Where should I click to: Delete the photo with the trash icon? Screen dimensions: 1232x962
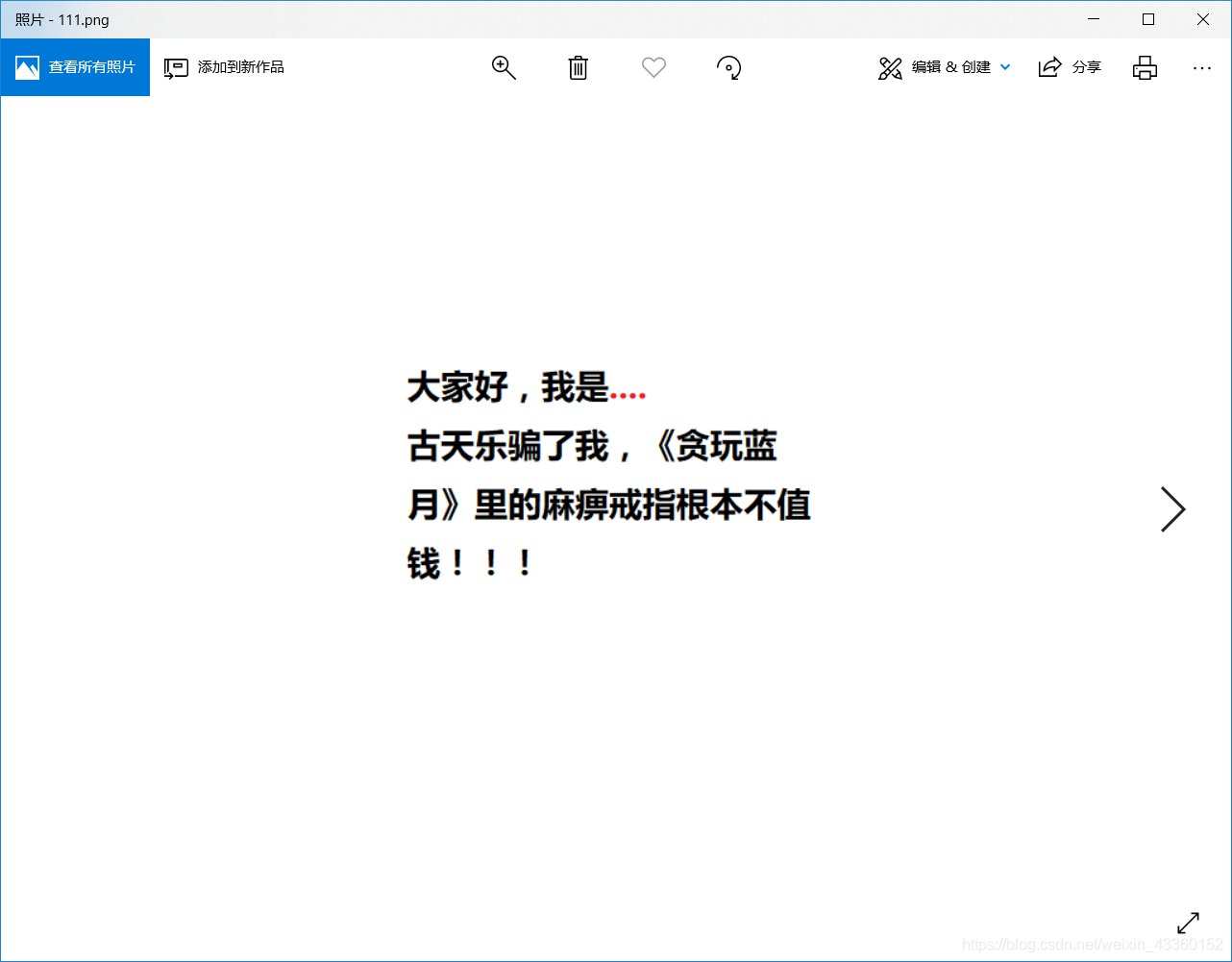pyautogui.click(x=578, y=67)
